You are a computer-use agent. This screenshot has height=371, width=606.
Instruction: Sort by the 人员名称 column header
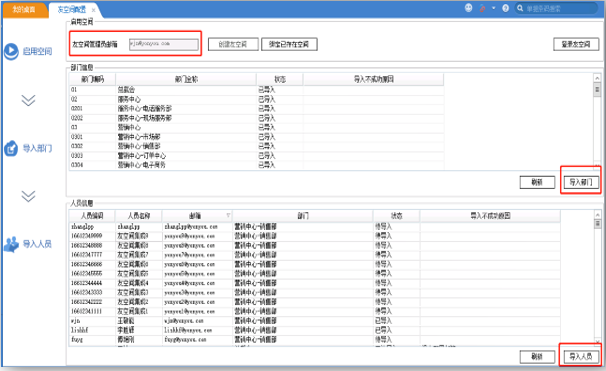tap(139, 216)
